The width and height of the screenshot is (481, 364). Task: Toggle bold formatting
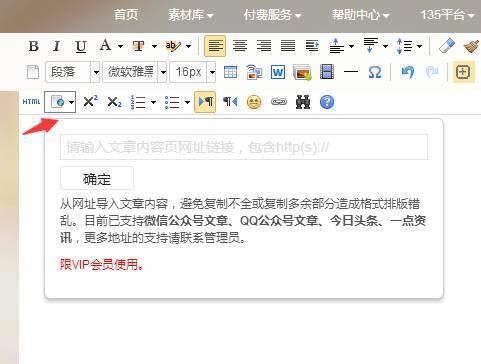coord(33,46)
